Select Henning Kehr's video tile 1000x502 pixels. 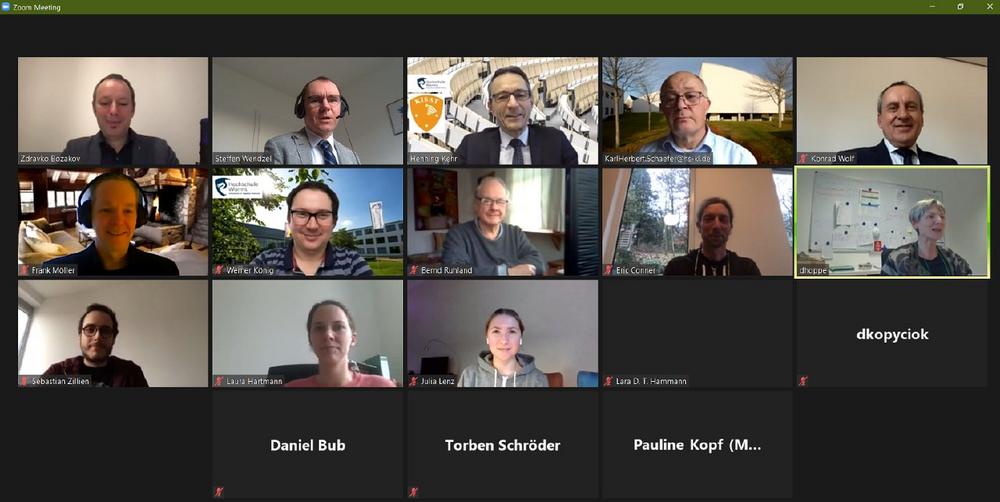coord(503,111)
